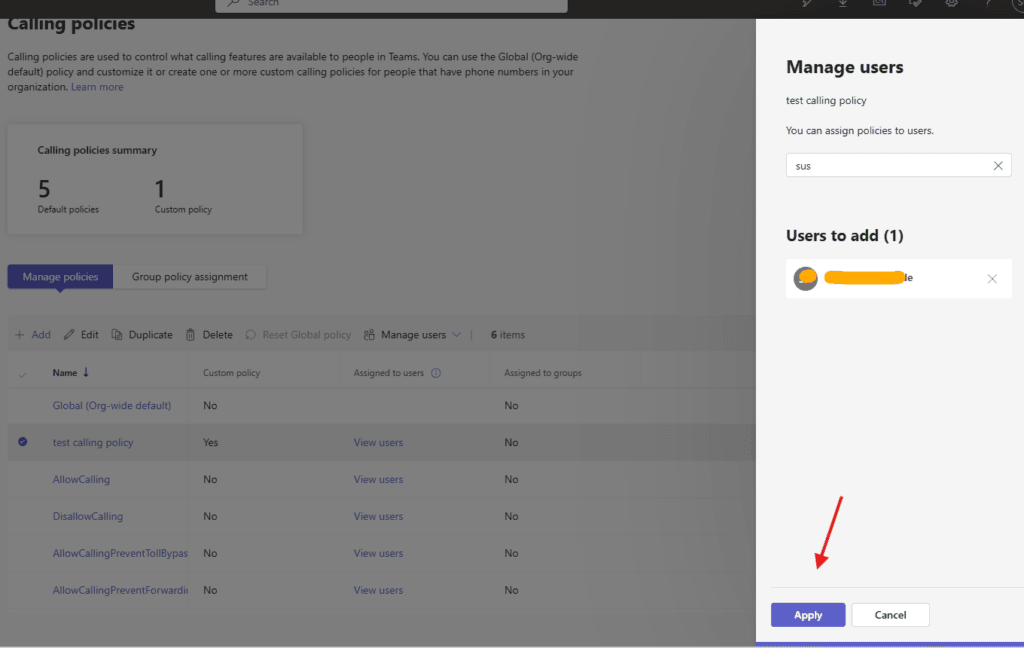Image resolution: width=1024 pixels, height=648 pixels.
Task: Click the download icon in top bar
Action: 843,4
